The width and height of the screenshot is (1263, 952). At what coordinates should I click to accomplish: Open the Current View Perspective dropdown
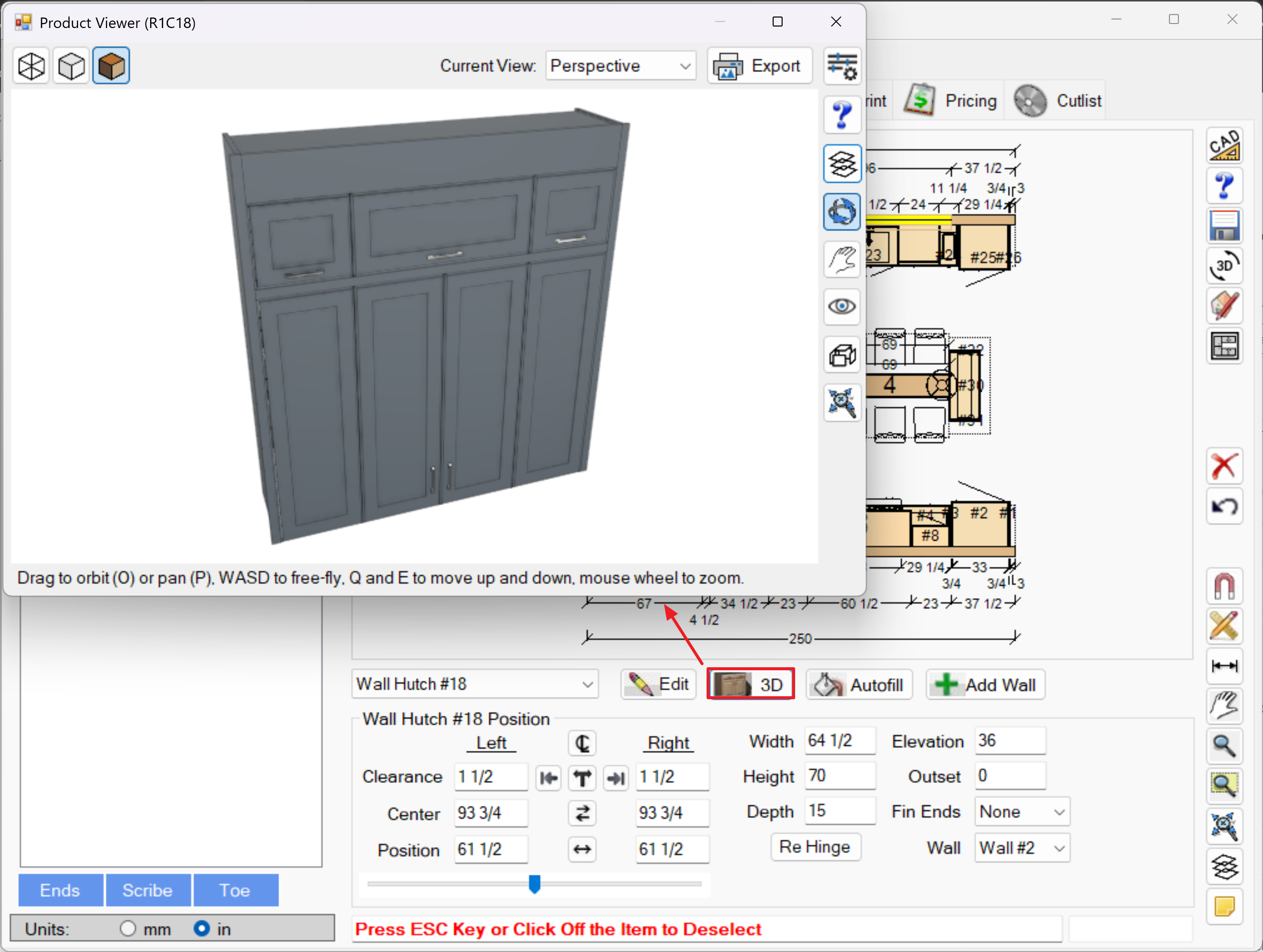coord(620,66)
